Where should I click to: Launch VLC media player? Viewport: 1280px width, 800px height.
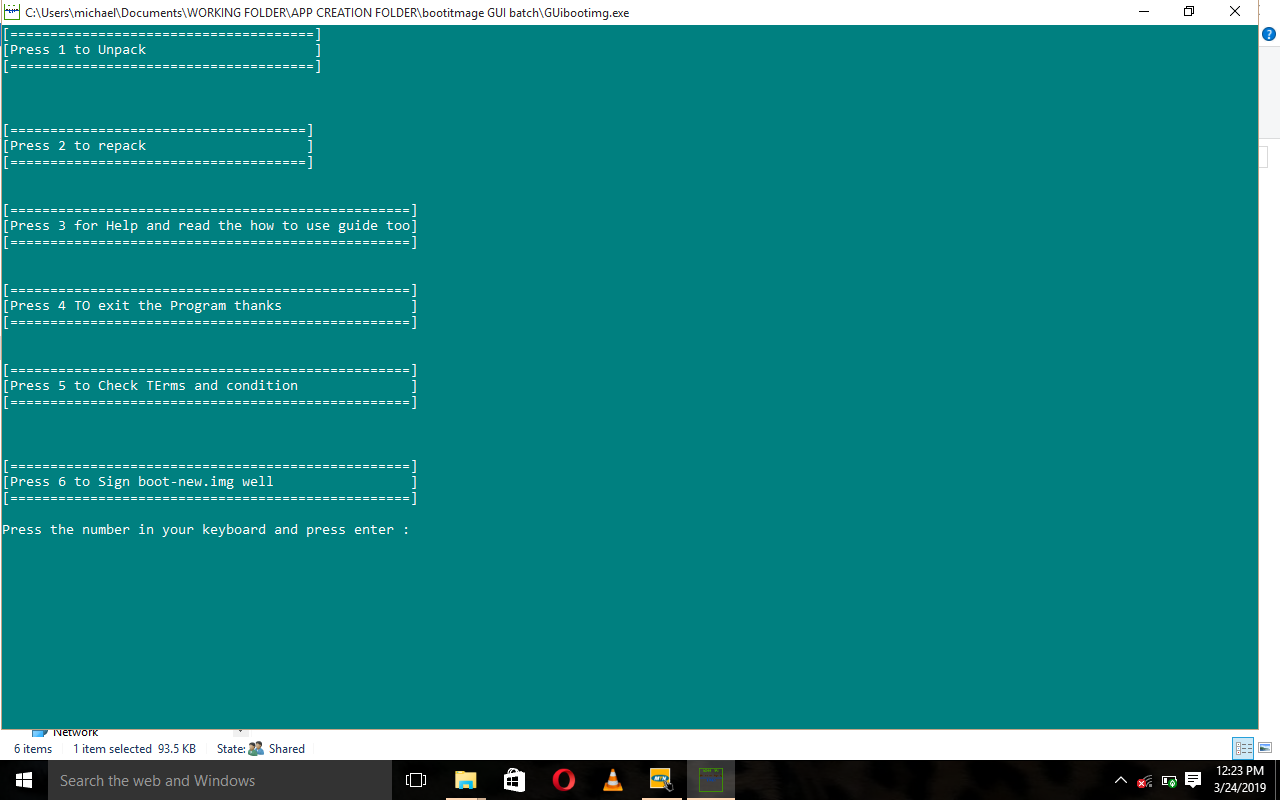[x=612, y=780]
